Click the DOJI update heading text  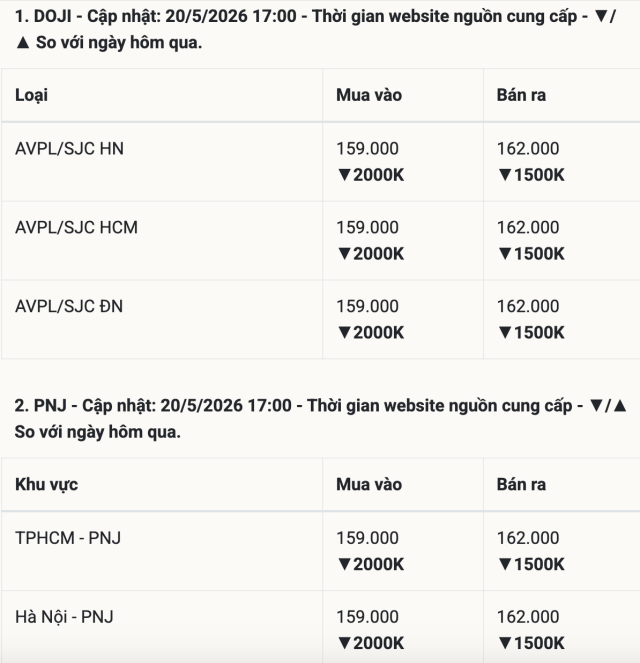(315, 29)
